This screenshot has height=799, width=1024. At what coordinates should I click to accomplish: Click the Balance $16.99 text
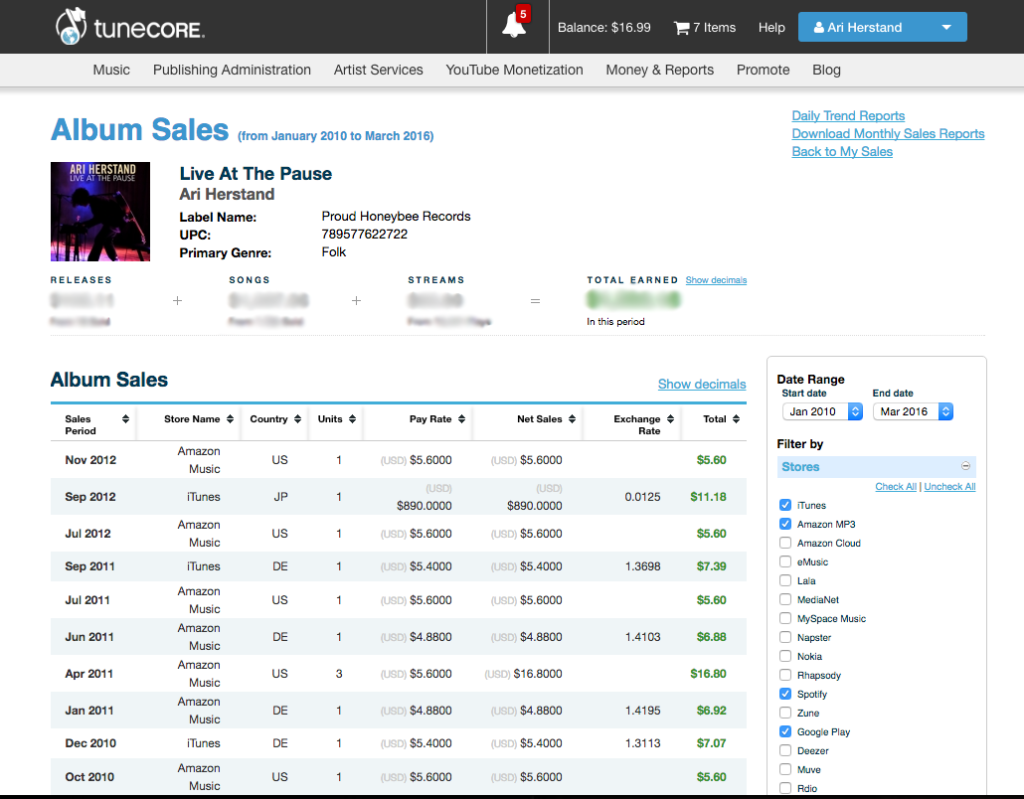603,27
